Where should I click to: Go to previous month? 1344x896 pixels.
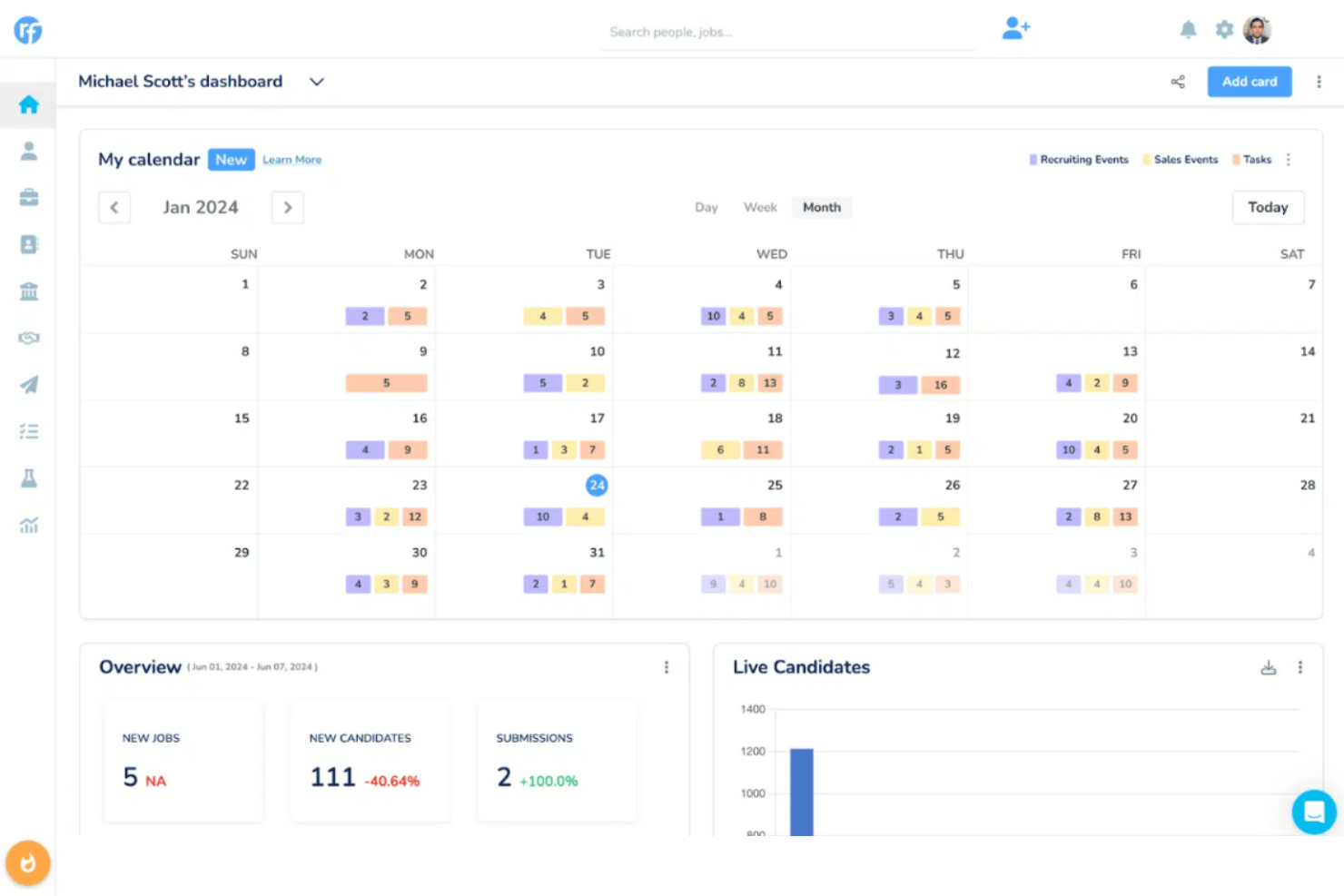pos(114,207)
